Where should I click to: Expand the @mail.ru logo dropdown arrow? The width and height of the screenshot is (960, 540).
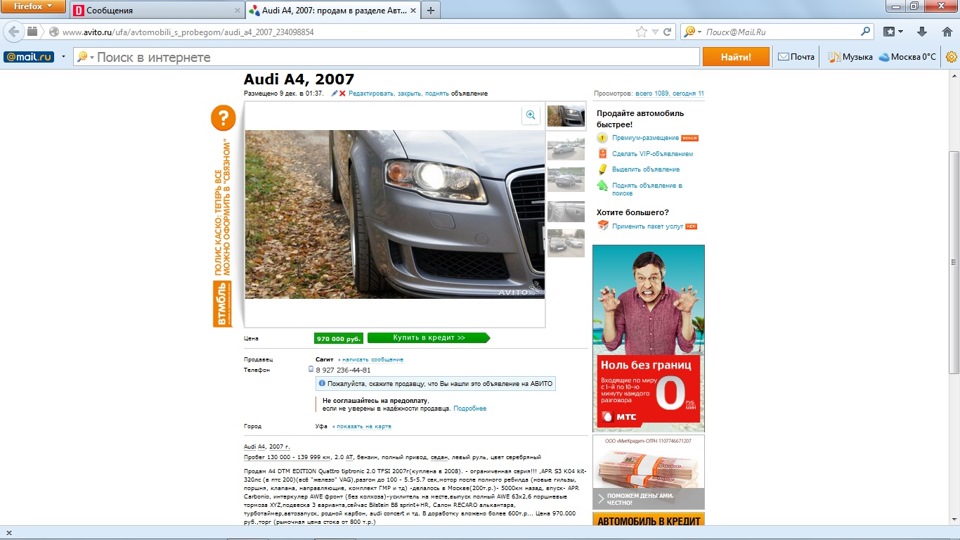click(x=63, y=57)
